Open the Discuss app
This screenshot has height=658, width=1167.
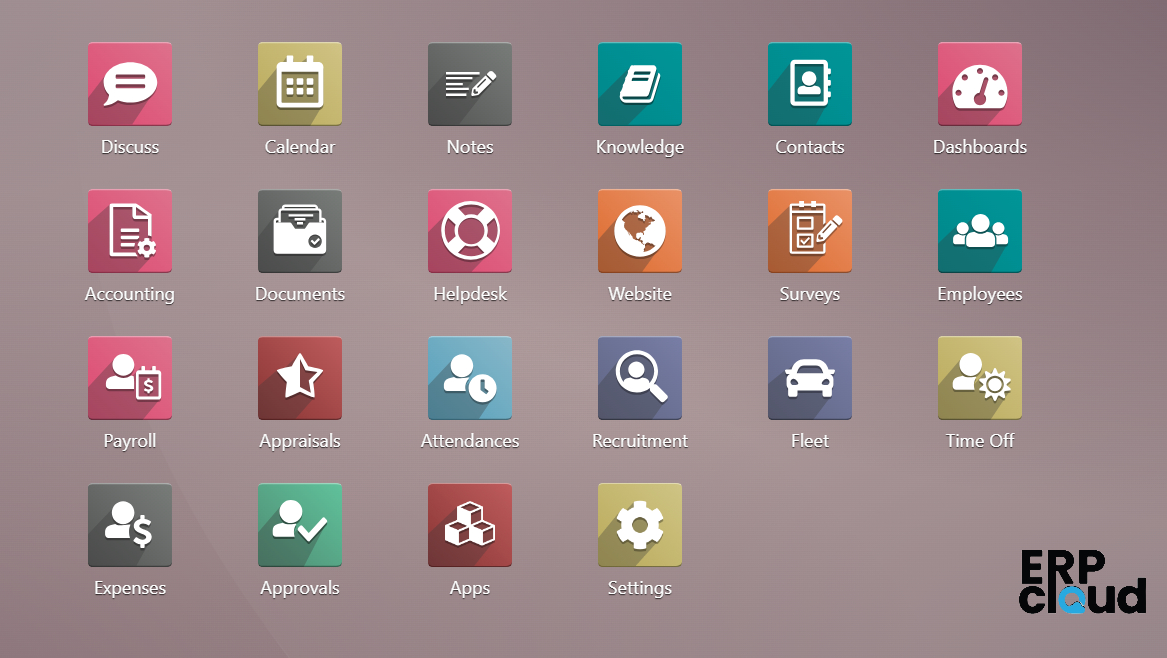[130, 84]
